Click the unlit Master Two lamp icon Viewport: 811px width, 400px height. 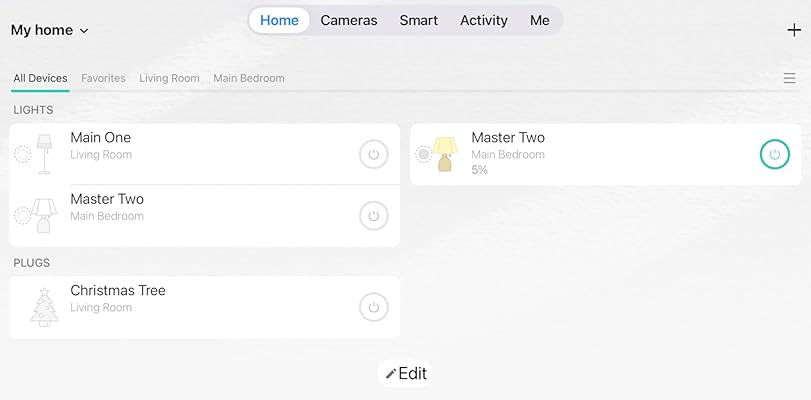click(44, 215)
